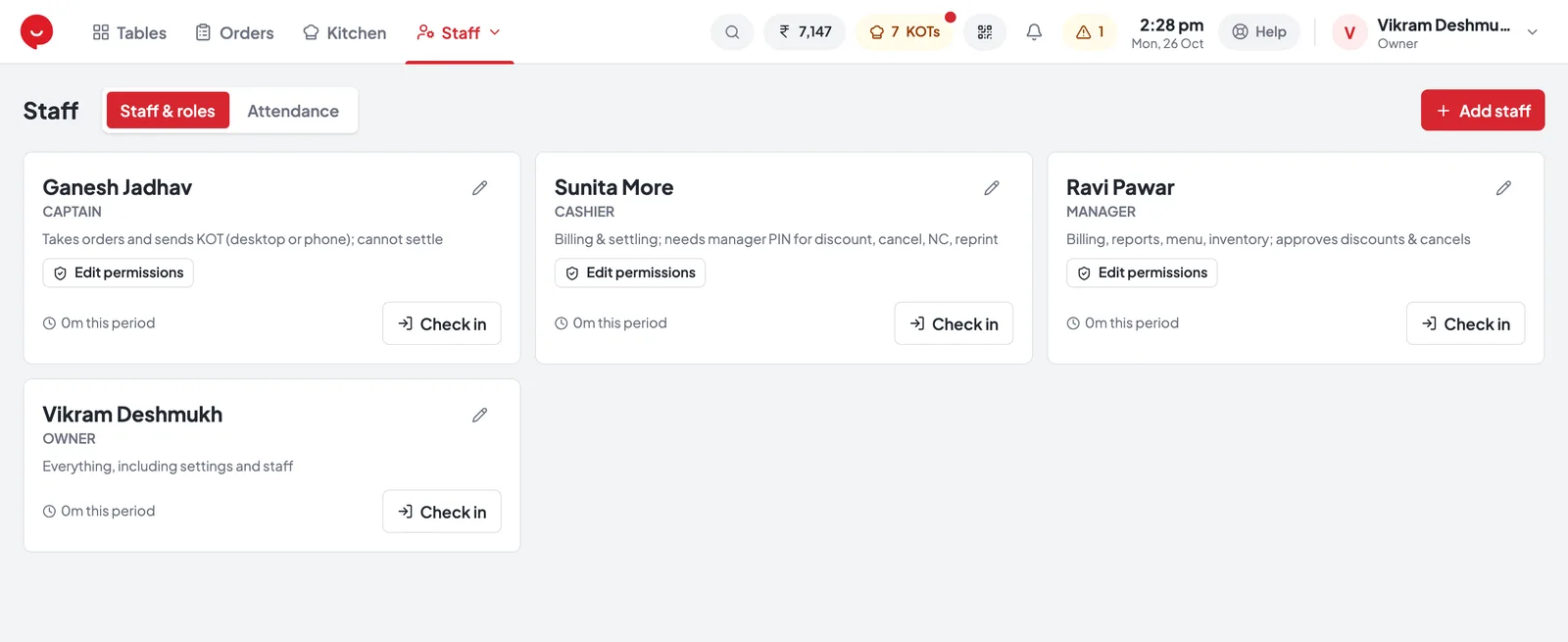Edit permissions for Ganesh Jadhav
Viewport: 1568px width, 642px height.
[x=119, y=272]
